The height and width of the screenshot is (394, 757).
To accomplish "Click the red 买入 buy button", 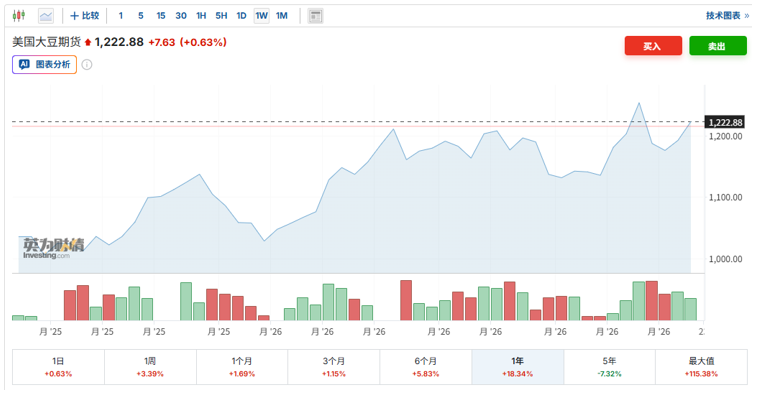I will click(653, 46).
